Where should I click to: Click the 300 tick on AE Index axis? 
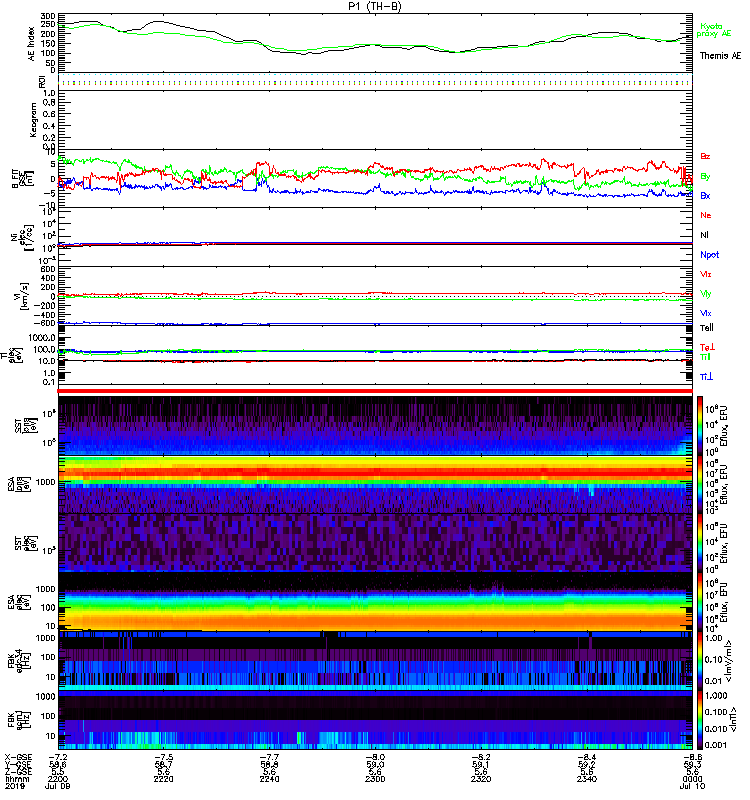[48, 17]
